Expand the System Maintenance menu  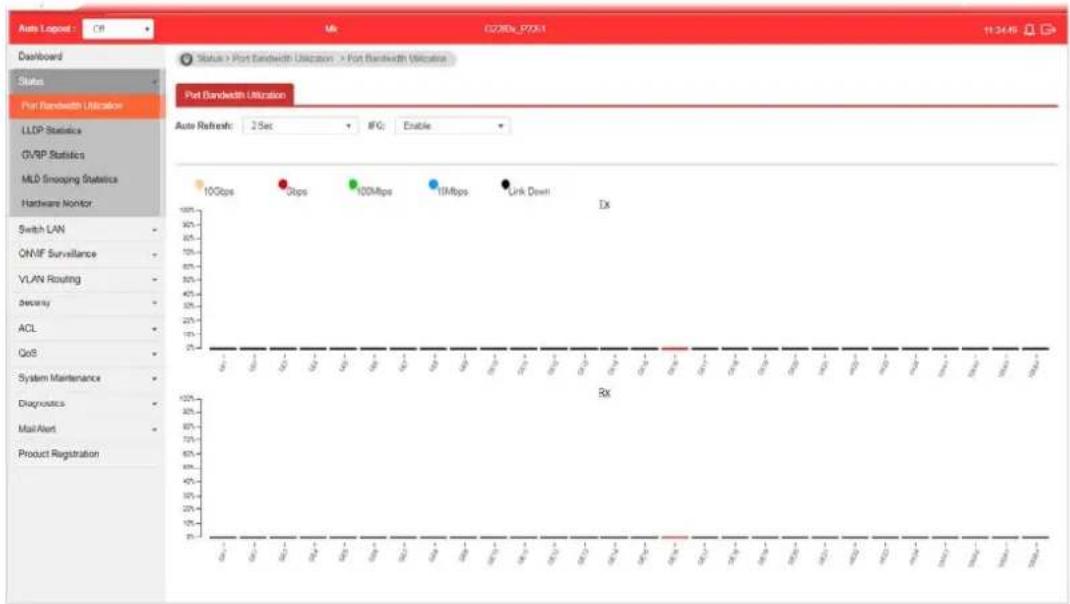tap(86, 378)
